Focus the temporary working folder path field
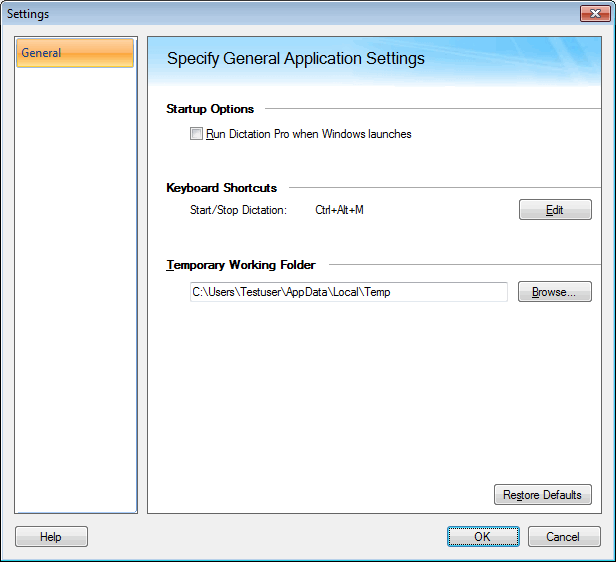Screen dimensions: 616x562 tap(348, 292)
